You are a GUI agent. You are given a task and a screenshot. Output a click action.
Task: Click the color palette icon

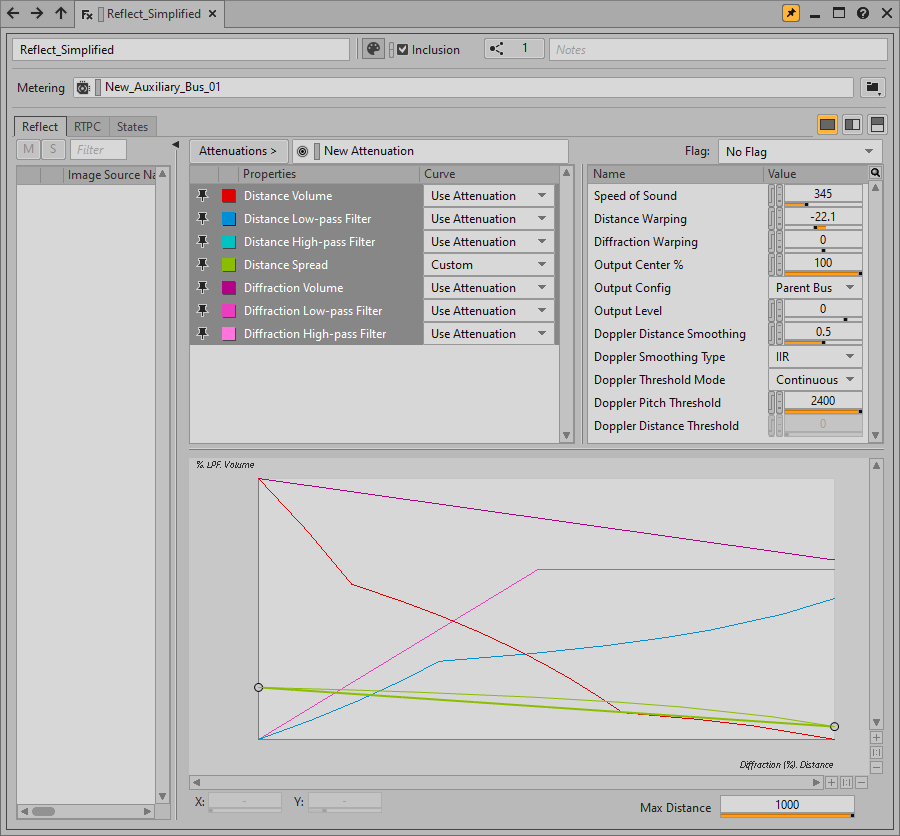point(373,49)
